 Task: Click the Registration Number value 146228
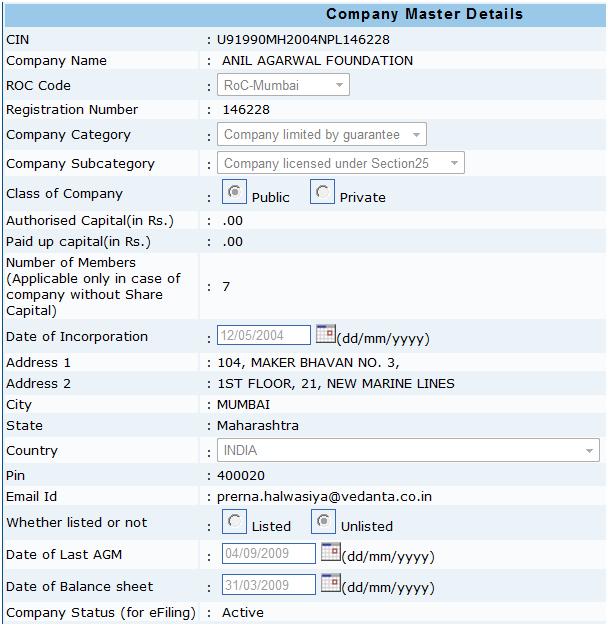click(246, 110)
